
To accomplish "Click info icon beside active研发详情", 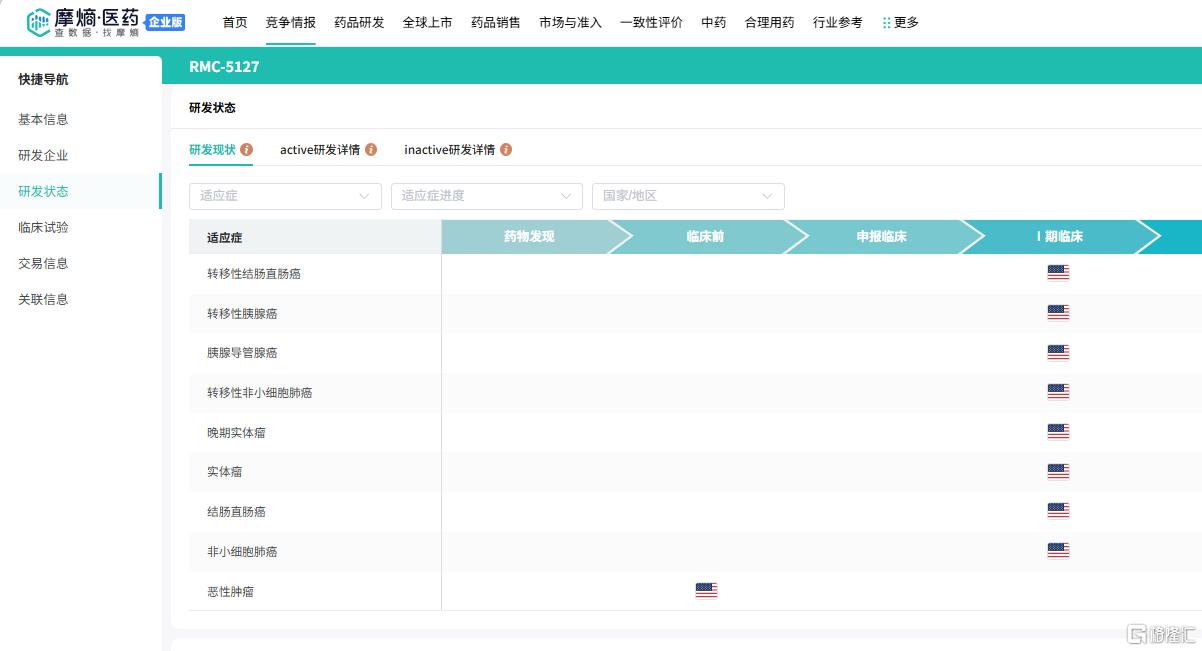I will [x=371, y=150].
